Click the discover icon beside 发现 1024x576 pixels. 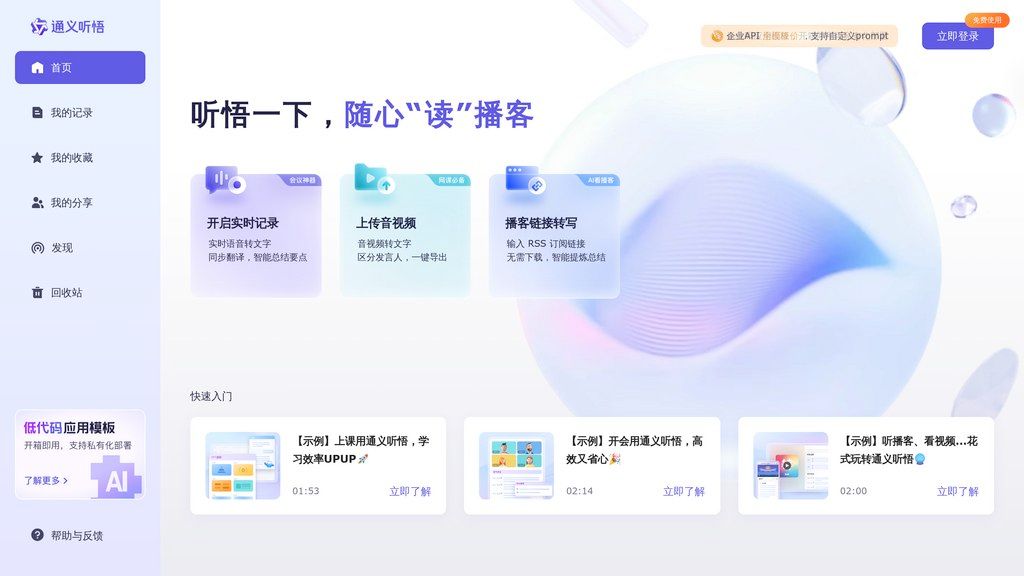[x=37, y=248]
